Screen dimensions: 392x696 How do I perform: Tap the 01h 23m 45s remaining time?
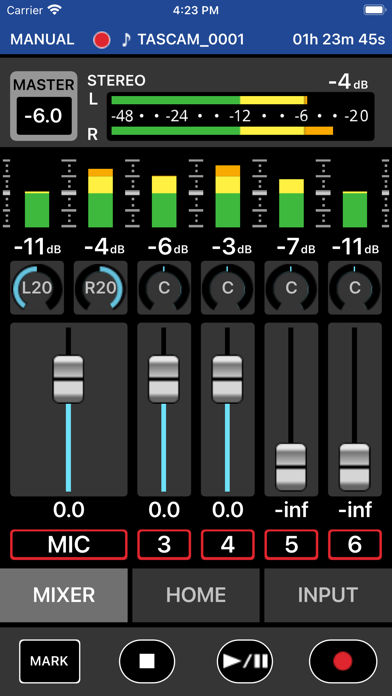click(x=339, y=40)
